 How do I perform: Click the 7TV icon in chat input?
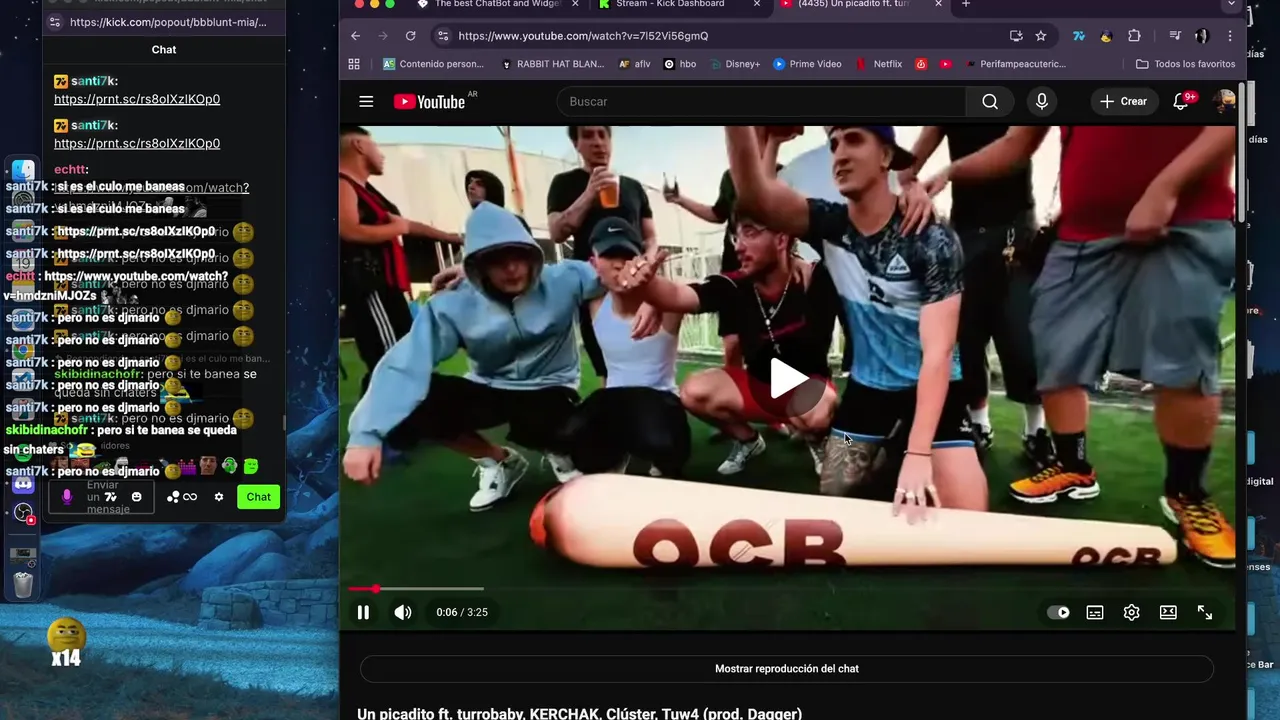pos(111,497)
